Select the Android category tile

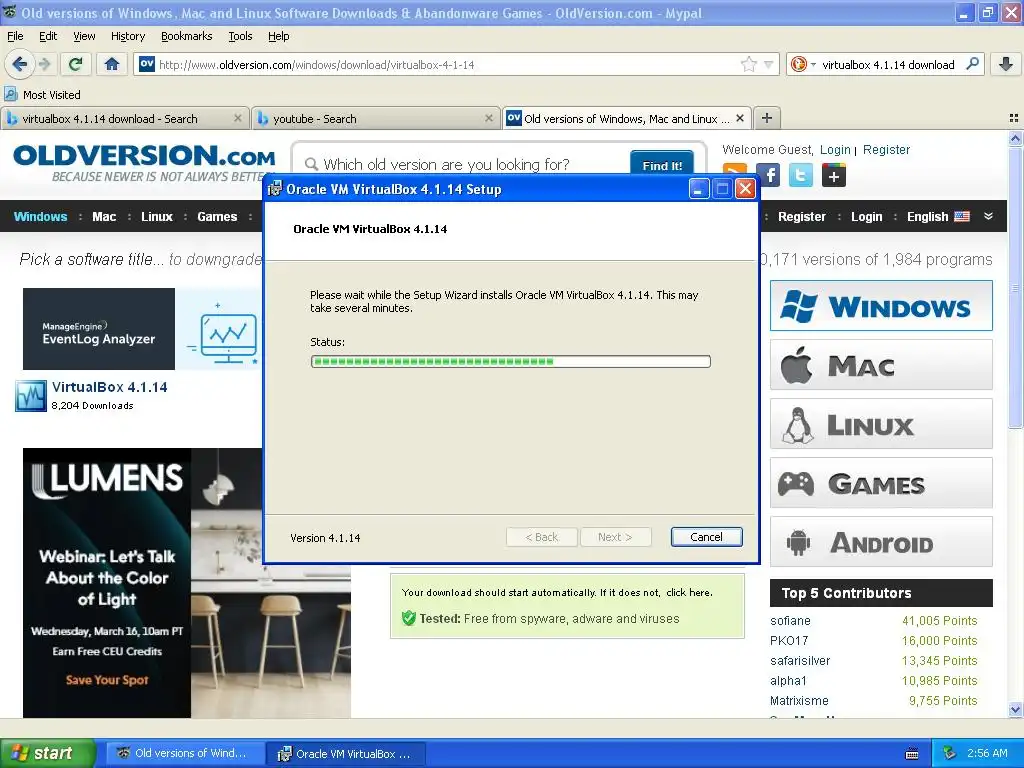[881, 542]
